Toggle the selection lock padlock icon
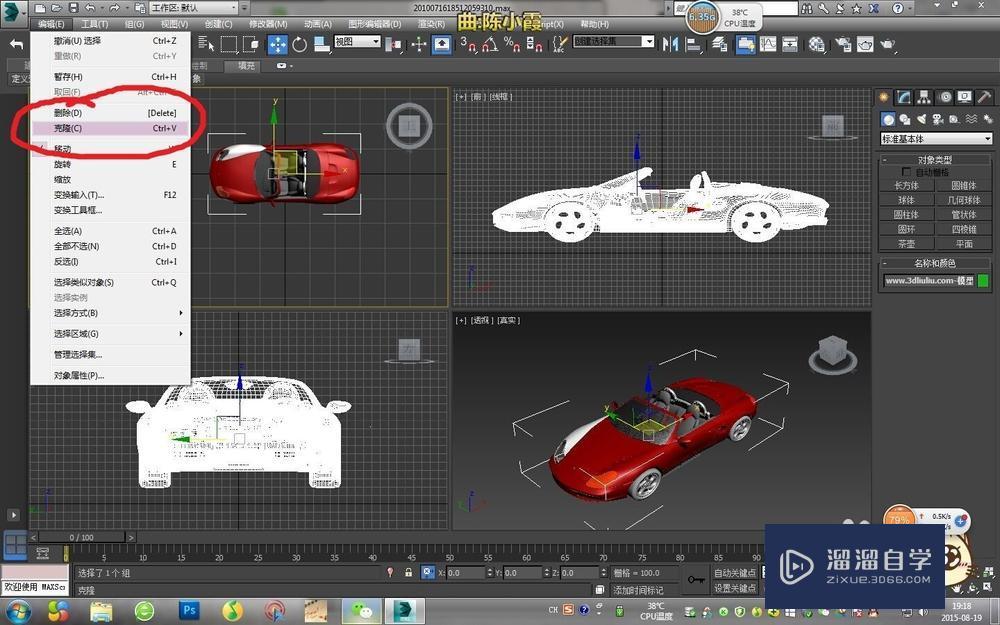Screen dimensions: 1000x625 (x=408, y=573)
